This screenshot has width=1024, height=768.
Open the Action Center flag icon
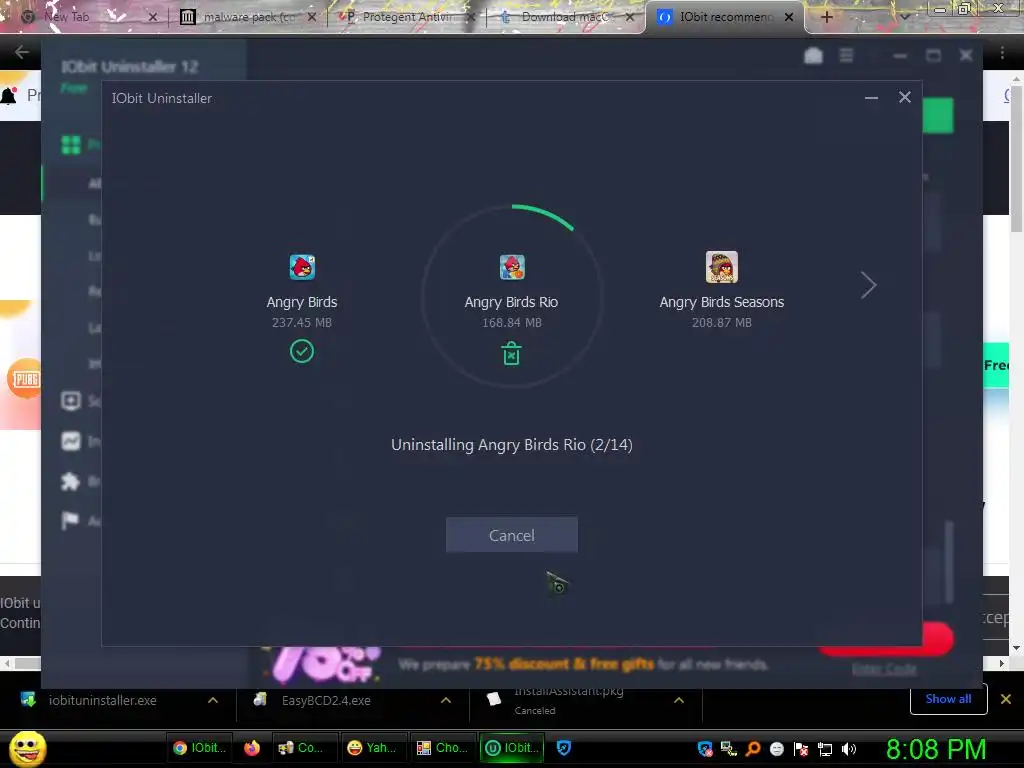click(71, 520)
